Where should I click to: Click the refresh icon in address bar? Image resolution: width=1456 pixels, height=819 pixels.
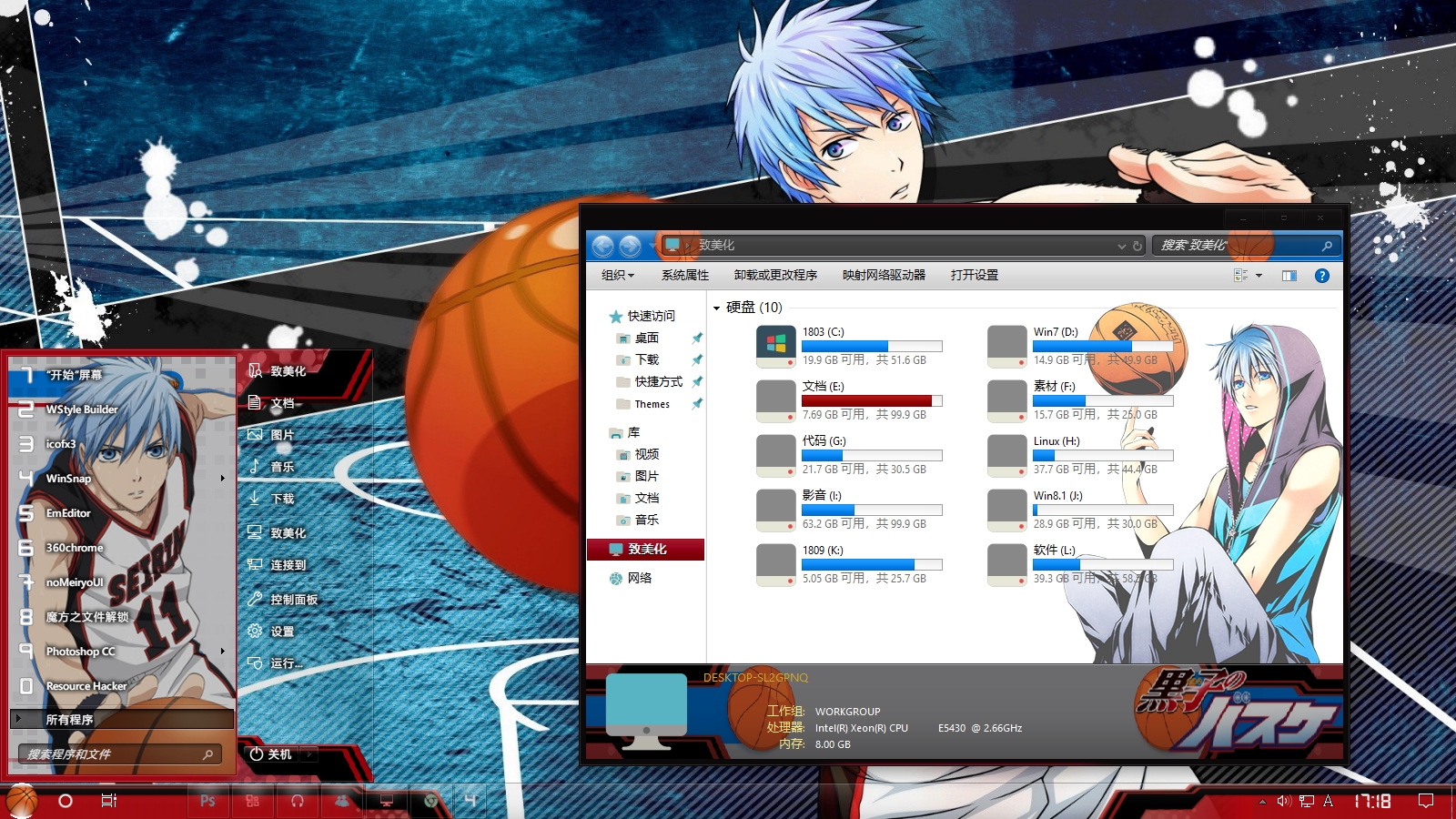click(x=1137, y=246)
